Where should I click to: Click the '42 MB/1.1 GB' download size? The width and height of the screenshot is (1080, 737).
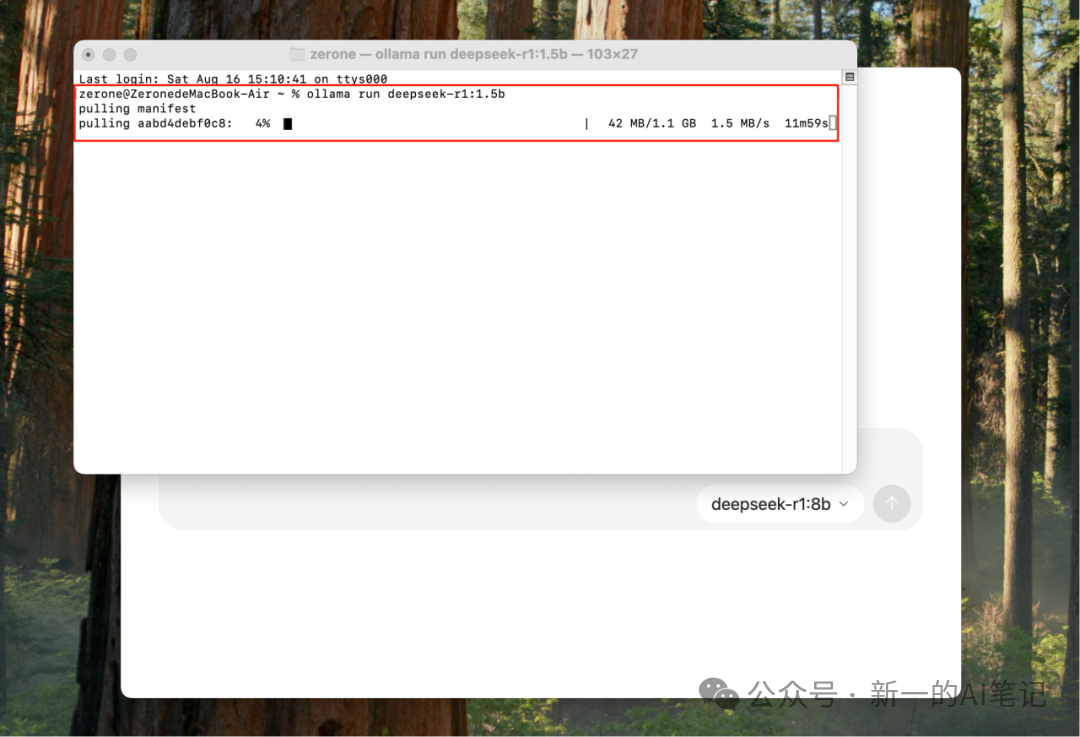click(652, 123)
